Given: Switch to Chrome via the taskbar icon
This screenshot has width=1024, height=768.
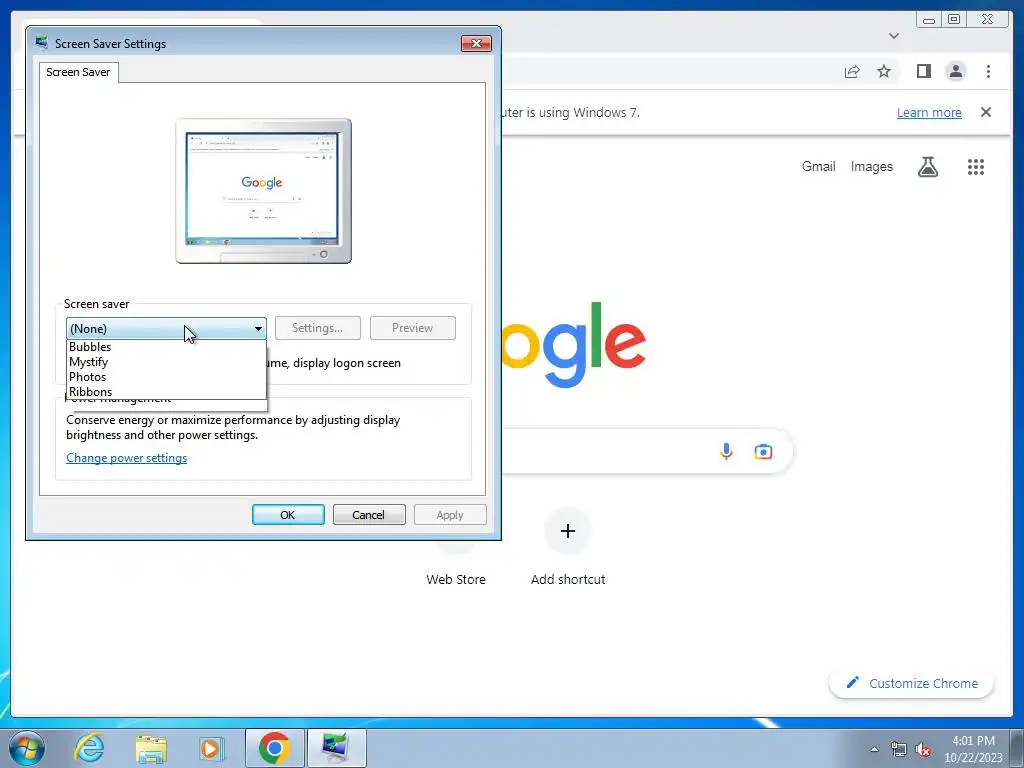Looking at the screenshot, I should point(274,748).
